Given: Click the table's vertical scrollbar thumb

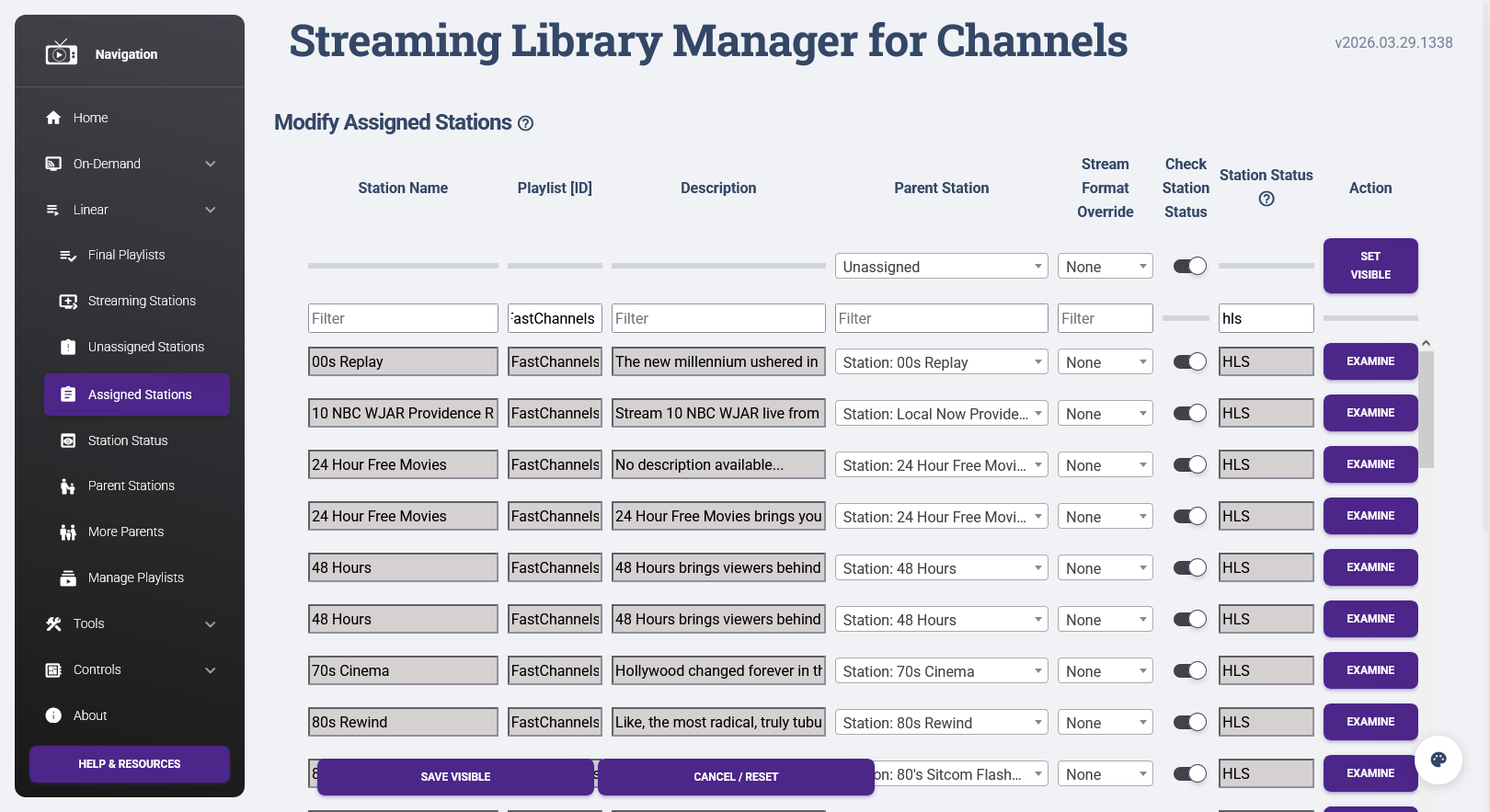Looking at the screenshot, I should (x=1426, y=409).
